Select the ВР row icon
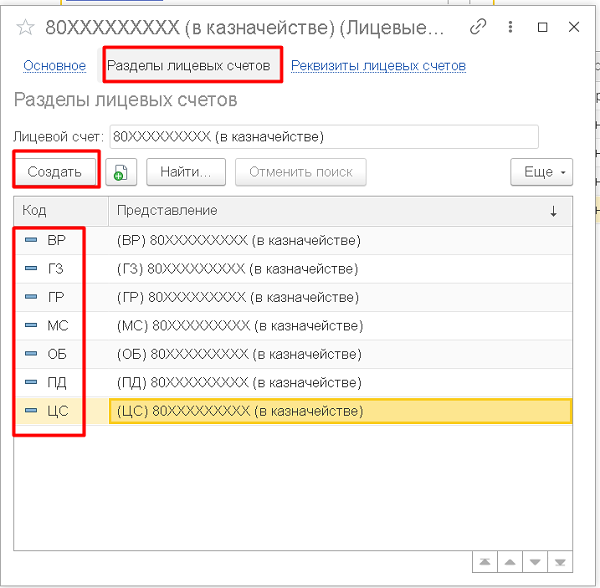 point(30,241)
